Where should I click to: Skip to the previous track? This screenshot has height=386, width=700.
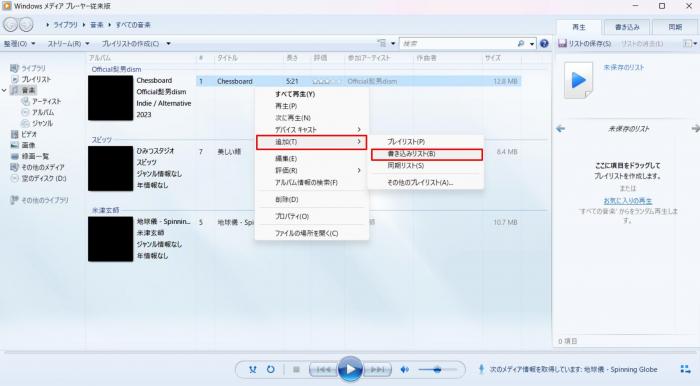click(323, 369)
